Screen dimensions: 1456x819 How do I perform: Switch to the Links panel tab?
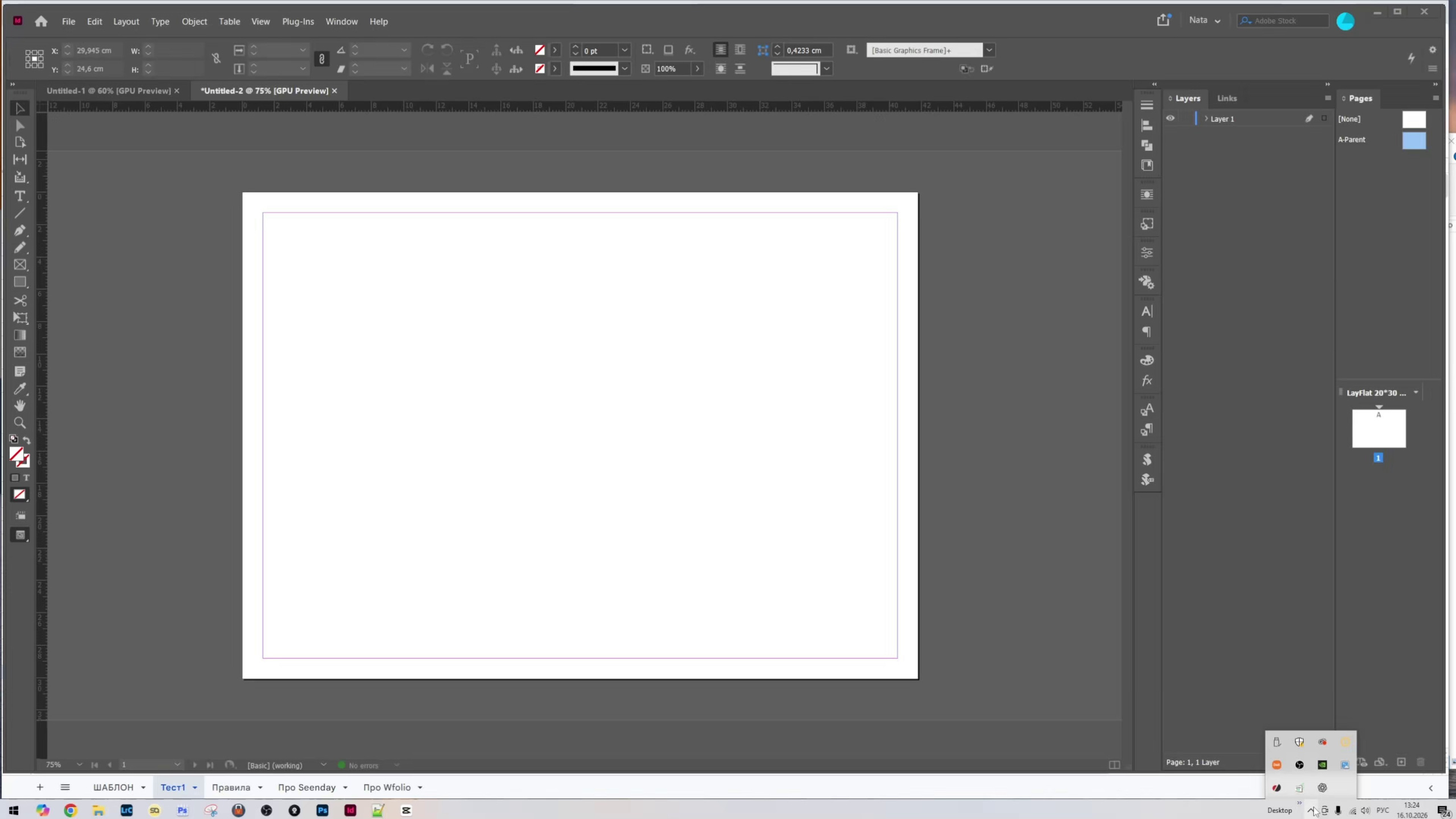[x=1227, y=98]
